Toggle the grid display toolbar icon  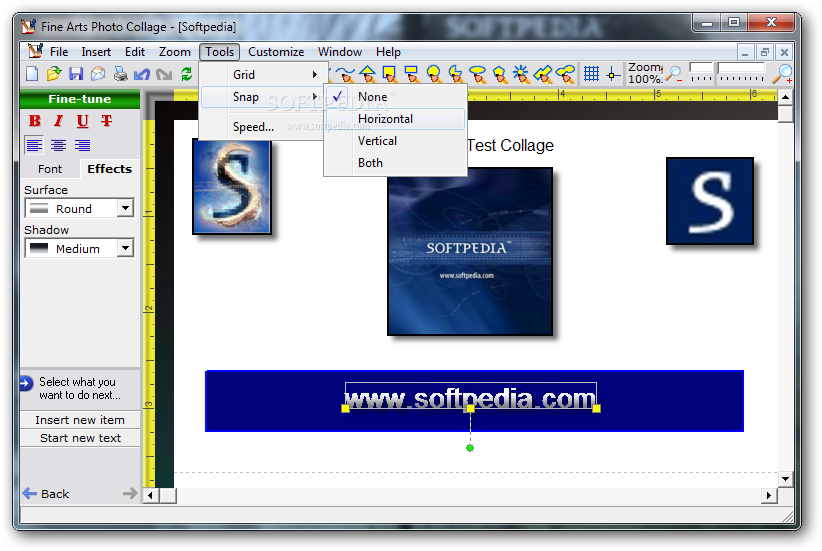pos(591,74)
